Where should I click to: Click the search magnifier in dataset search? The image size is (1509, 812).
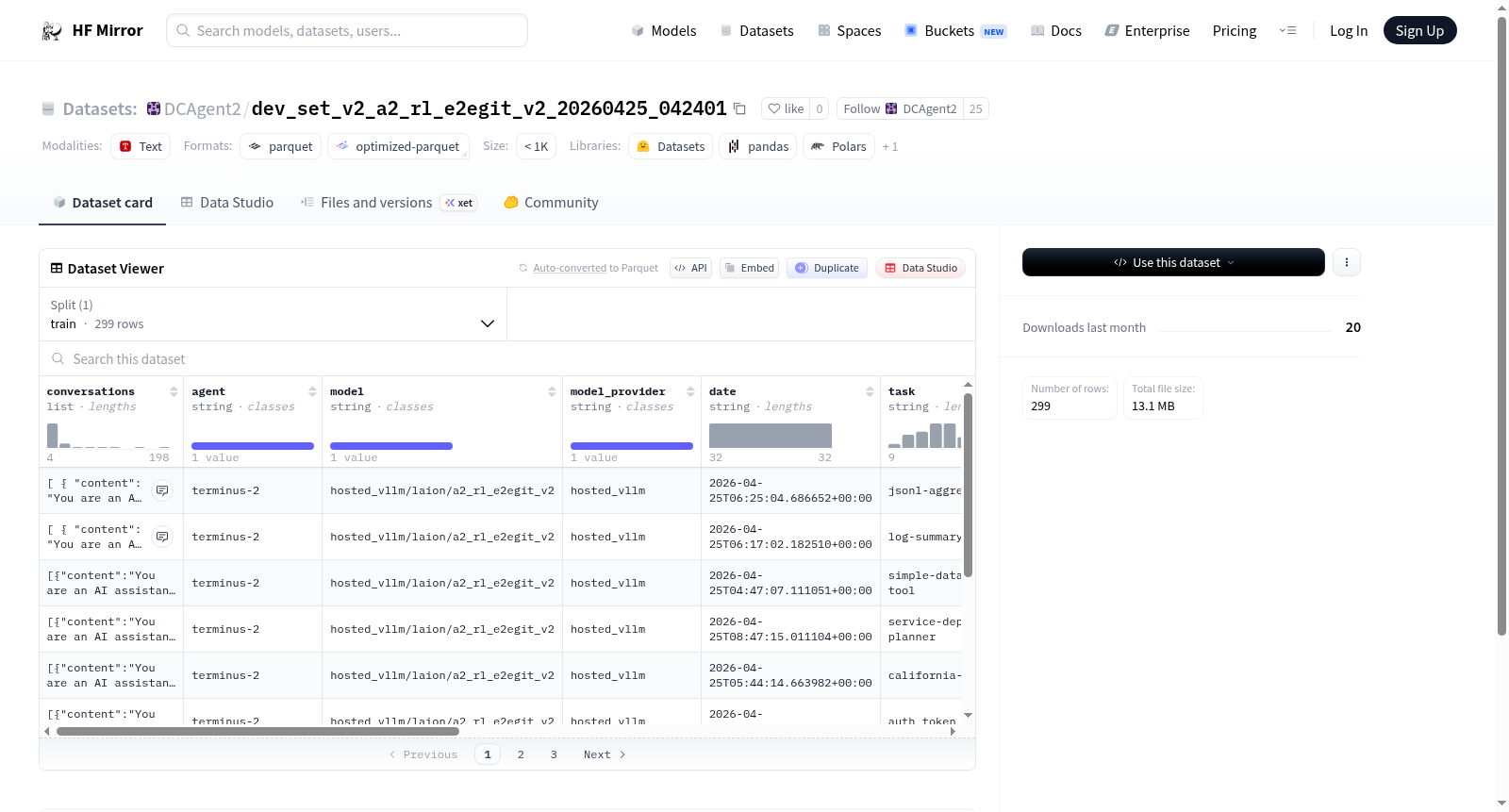point(58,359)
